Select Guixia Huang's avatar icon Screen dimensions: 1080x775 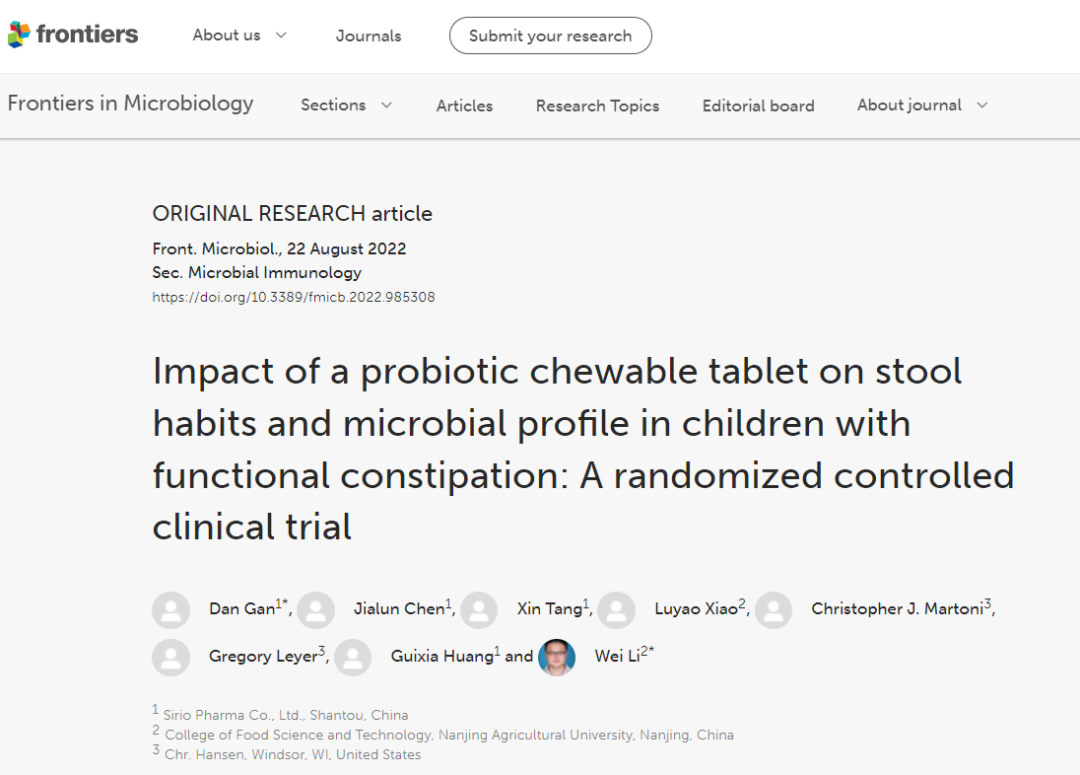click(x=353, y=657)
